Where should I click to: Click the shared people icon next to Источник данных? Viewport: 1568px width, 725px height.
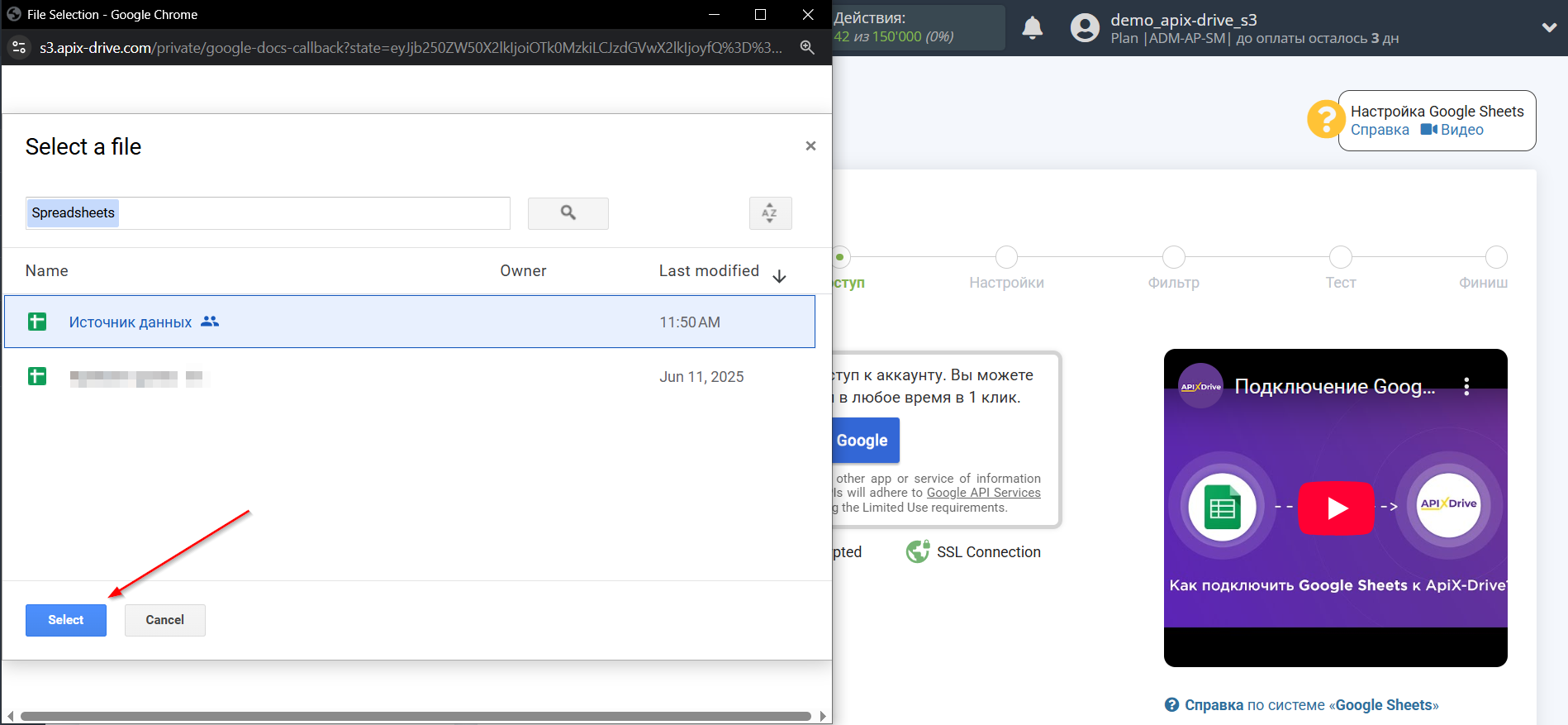coord(210,321)
